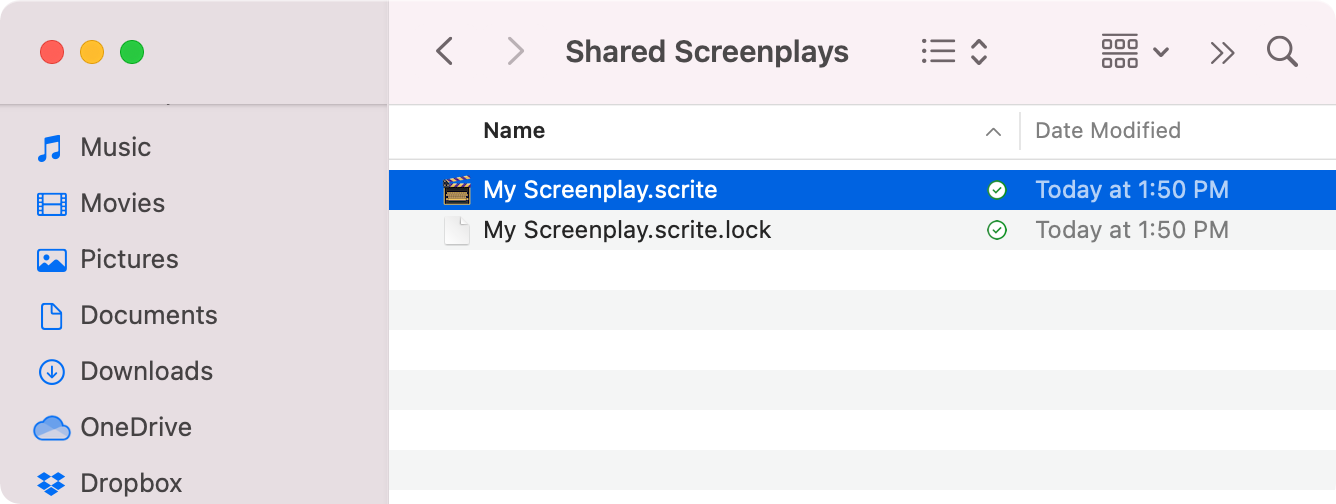The image size is (1336, 504).
Task: Sort by Date Modified column
Action: coord(1108,130)
